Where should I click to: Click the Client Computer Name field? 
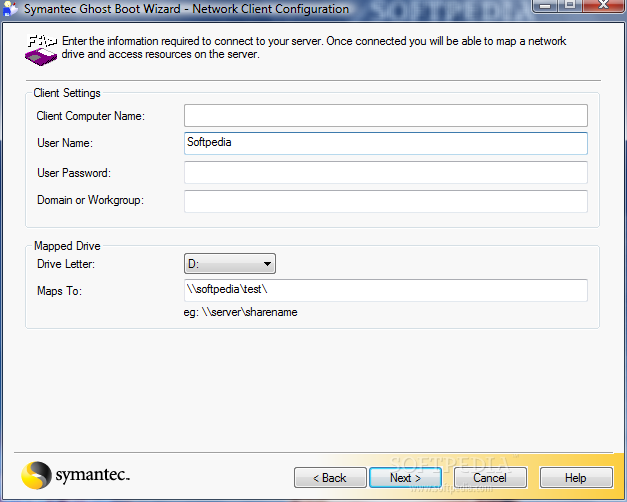tap(385, 116)
